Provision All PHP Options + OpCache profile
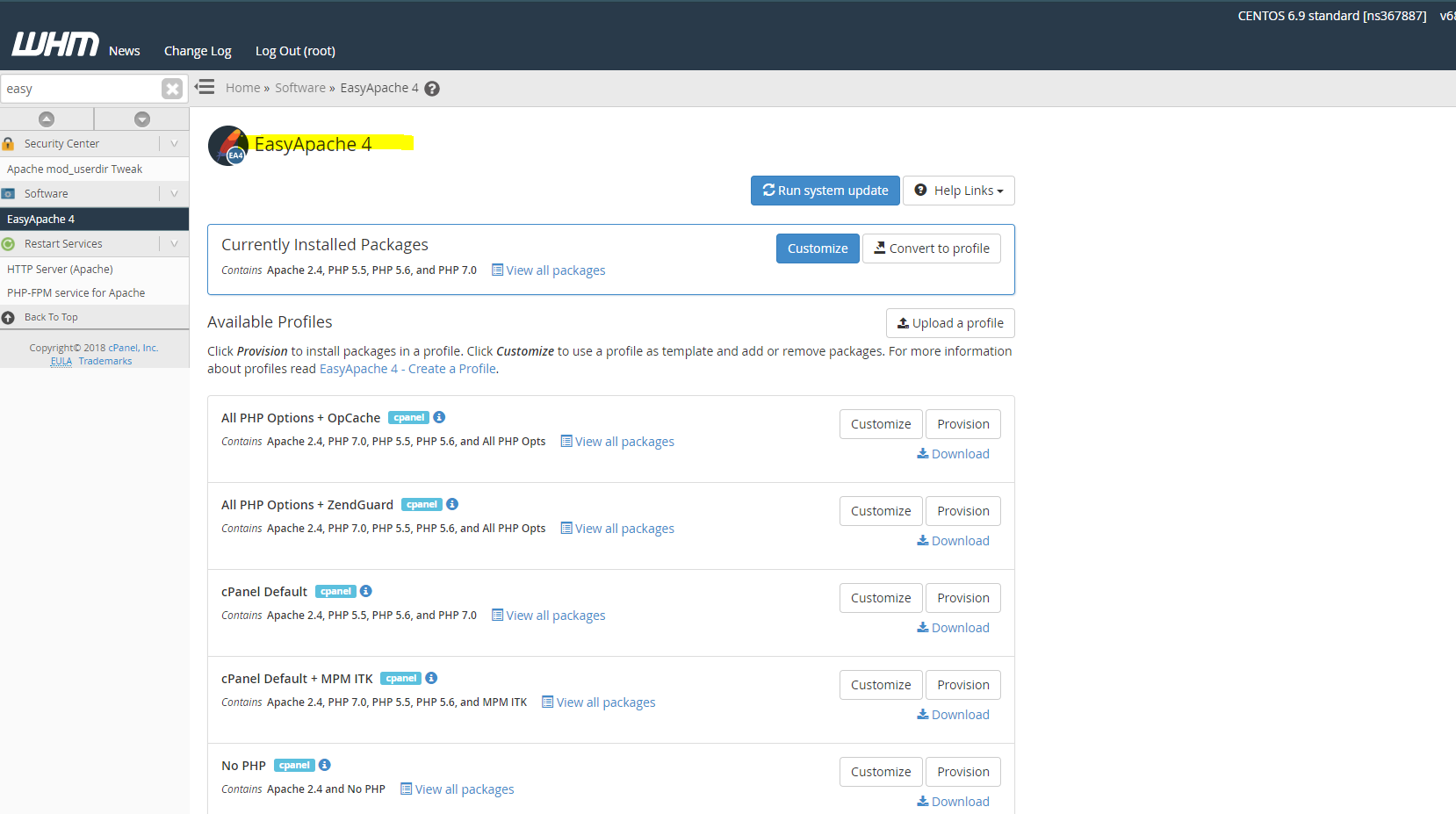Screen dimensions: 1456x814 963,424
